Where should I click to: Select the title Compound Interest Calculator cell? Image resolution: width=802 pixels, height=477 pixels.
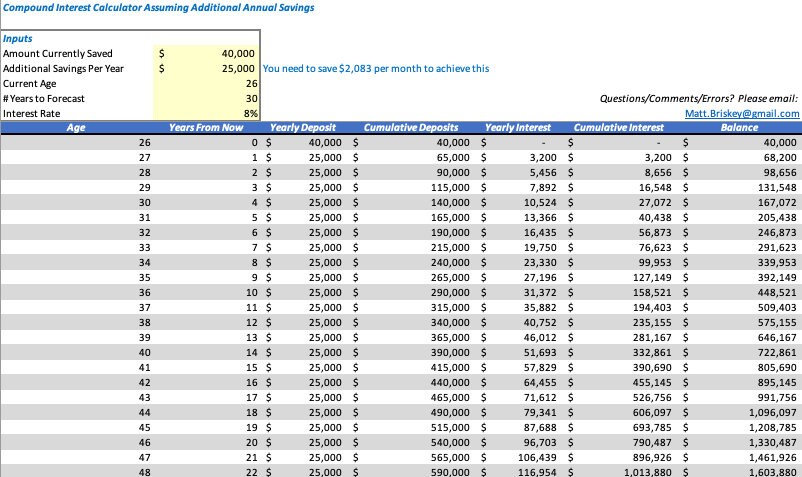click(x=159, y=8)
